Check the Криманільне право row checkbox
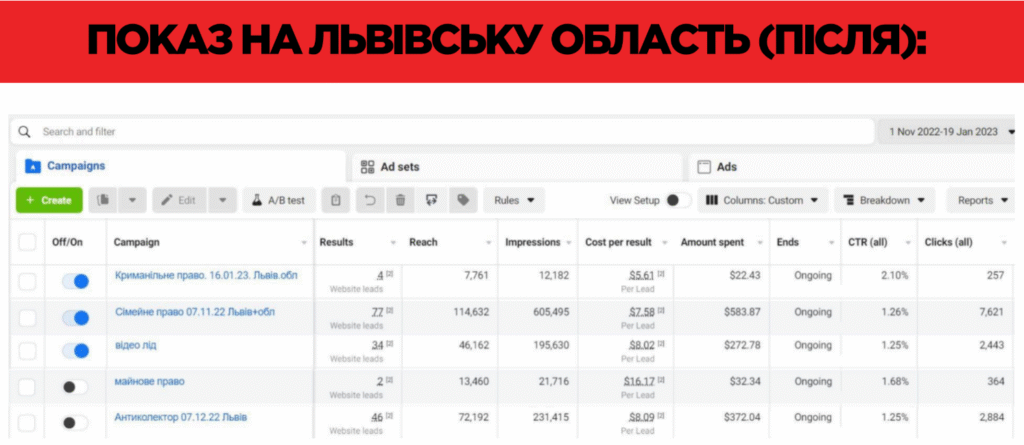1024x445 pixels. (27, 282)
